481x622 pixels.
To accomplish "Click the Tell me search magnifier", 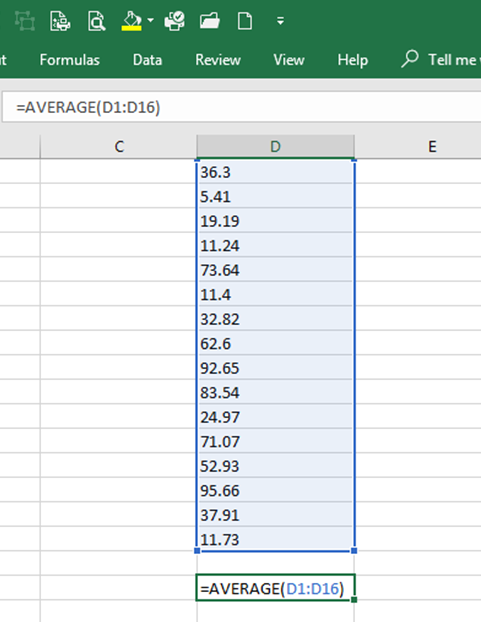I will 410,59.
